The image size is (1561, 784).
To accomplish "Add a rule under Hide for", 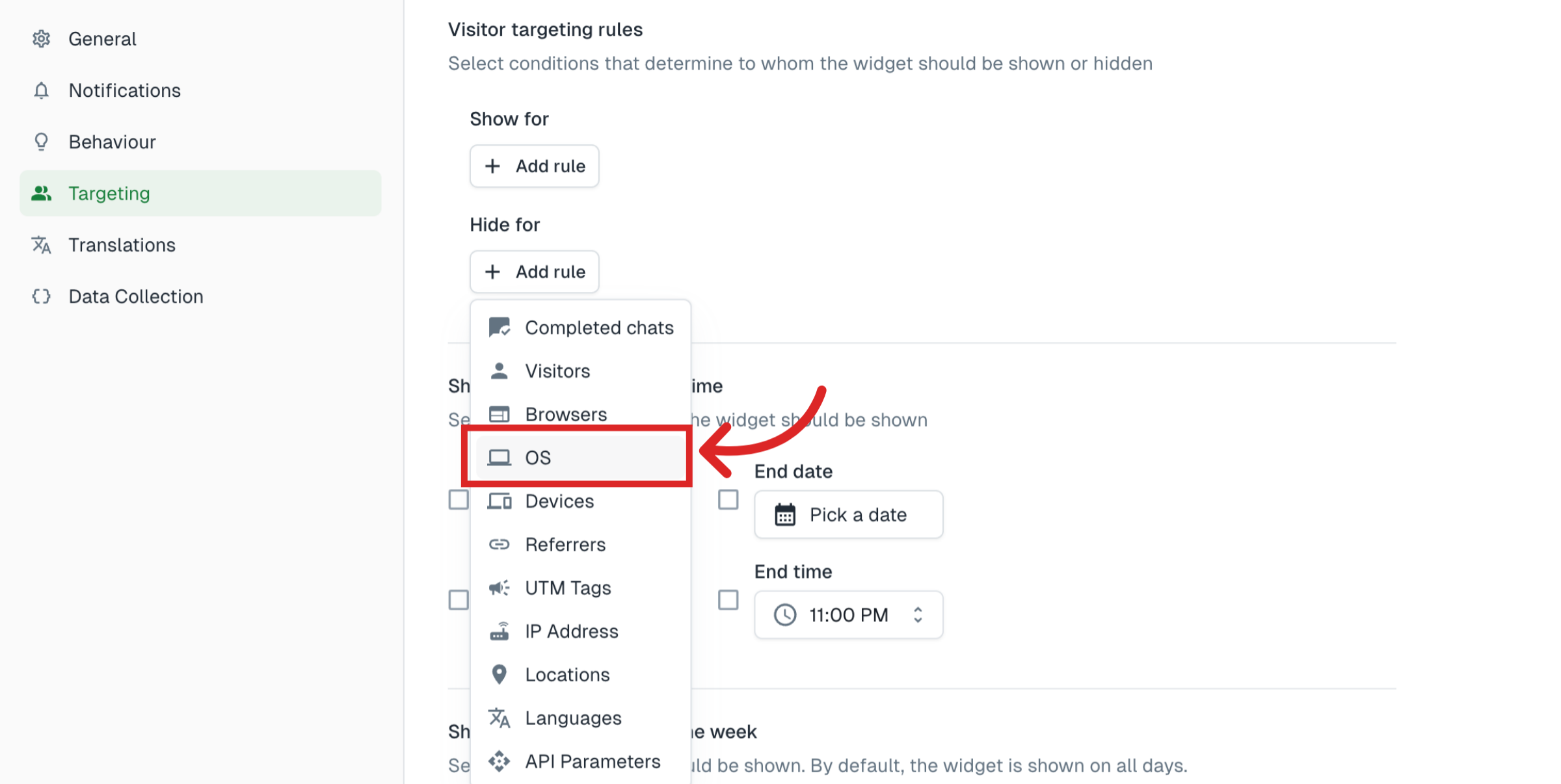I will 534,272.
